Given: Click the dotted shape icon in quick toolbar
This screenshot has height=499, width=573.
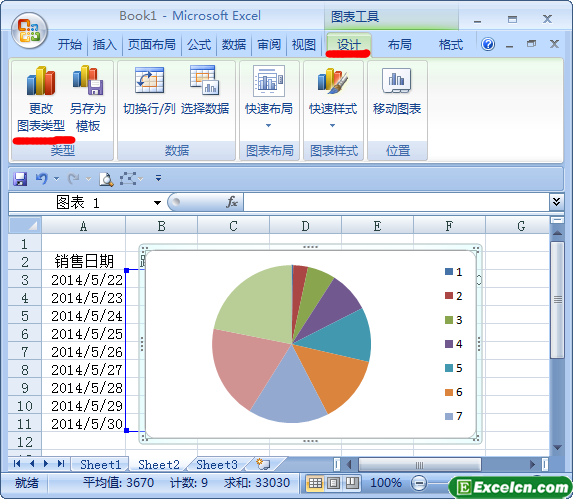Looking at the screenshot, I should (128, 179).
